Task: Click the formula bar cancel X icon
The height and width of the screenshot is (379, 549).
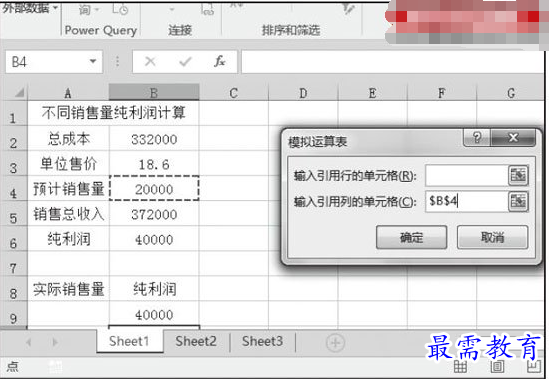Action: [x=150, y=62]
